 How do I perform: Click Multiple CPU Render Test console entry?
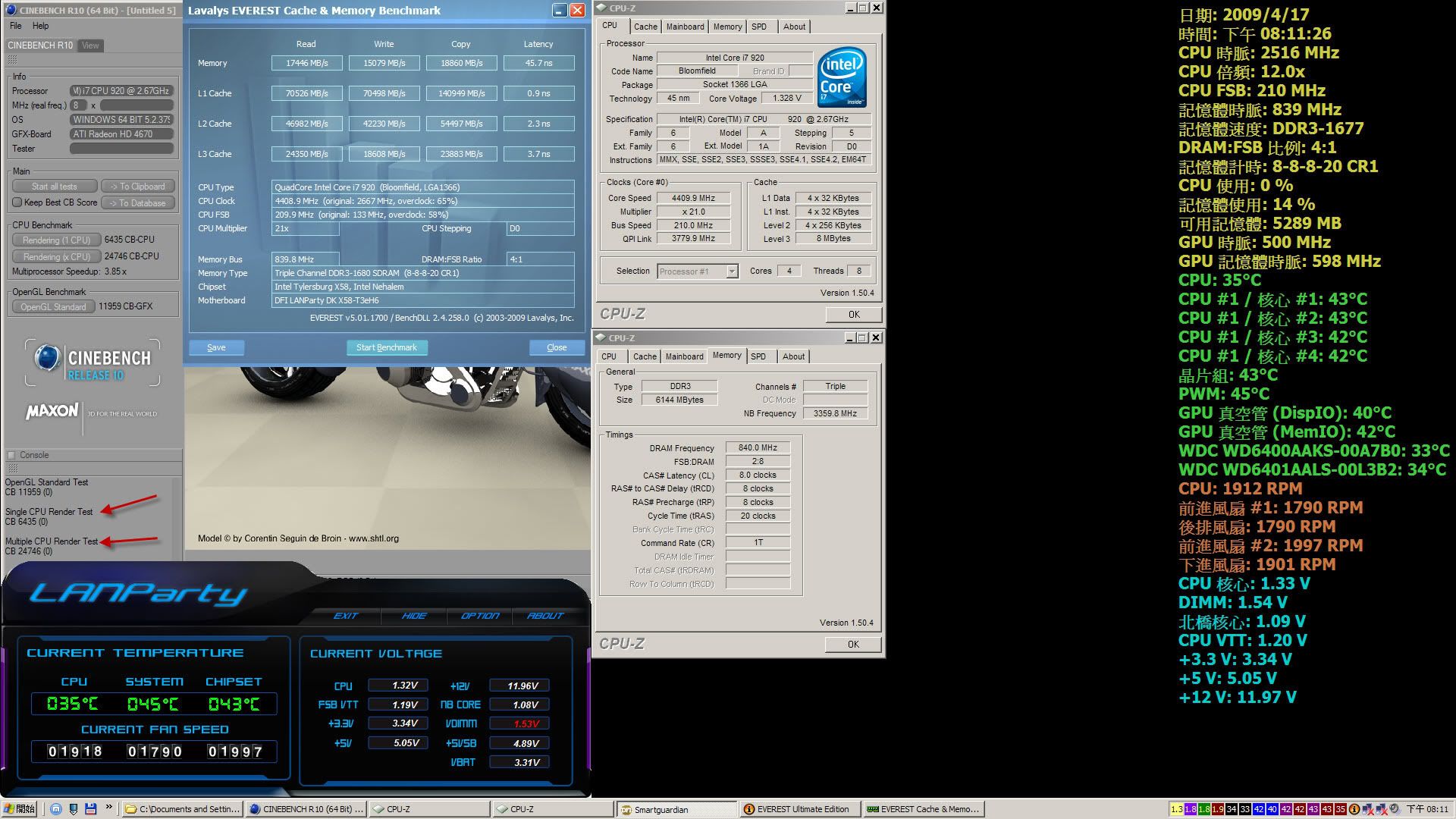pyautogui.click(x=52, y=541)
